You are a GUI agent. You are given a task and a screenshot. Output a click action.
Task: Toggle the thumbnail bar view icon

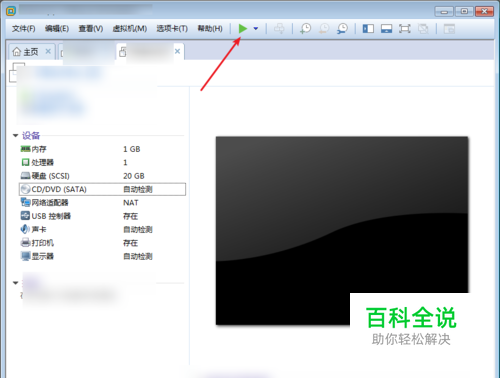coord(386,29)
